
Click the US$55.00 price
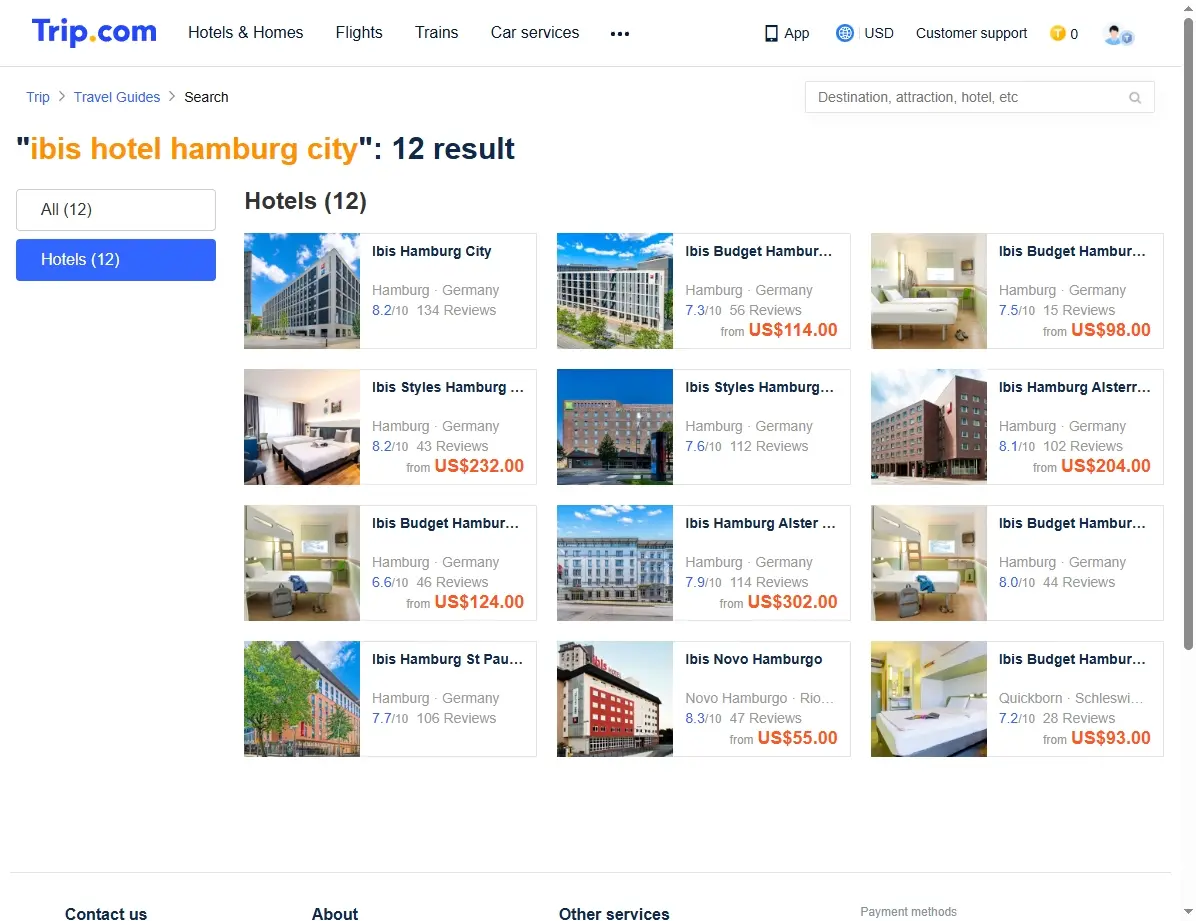[798, 738]
